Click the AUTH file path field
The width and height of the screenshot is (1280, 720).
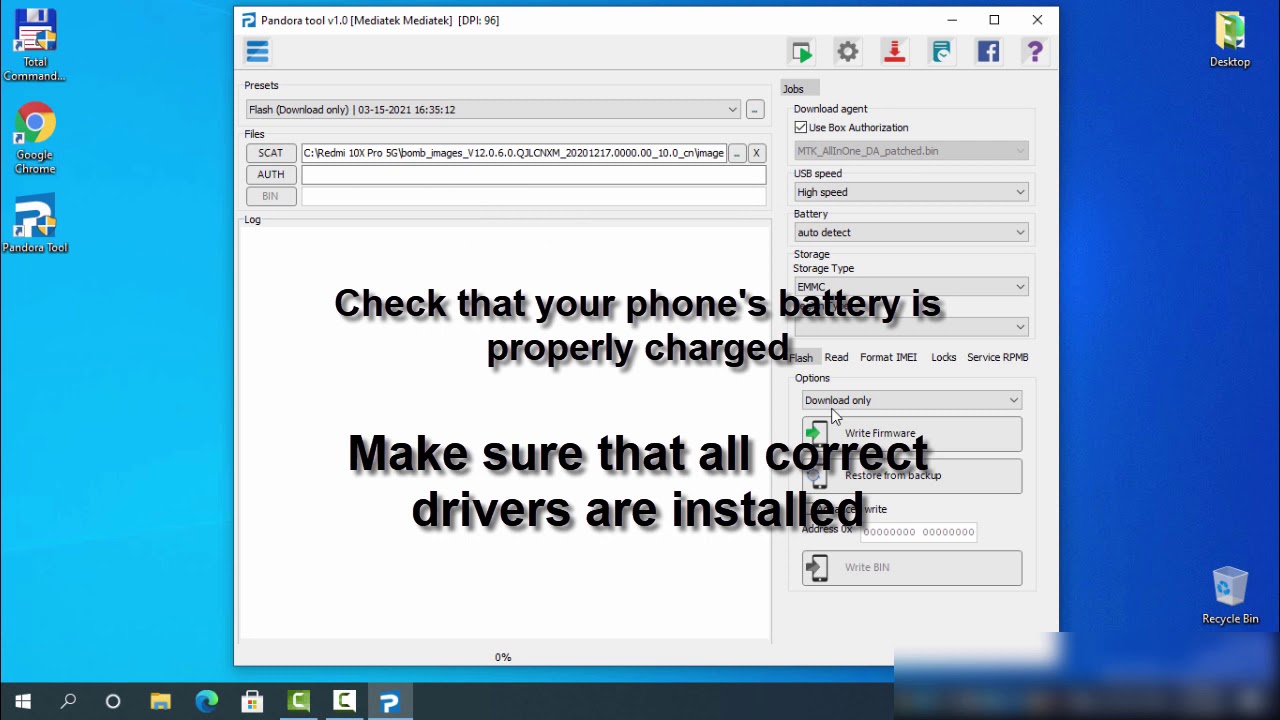[533, 175]
